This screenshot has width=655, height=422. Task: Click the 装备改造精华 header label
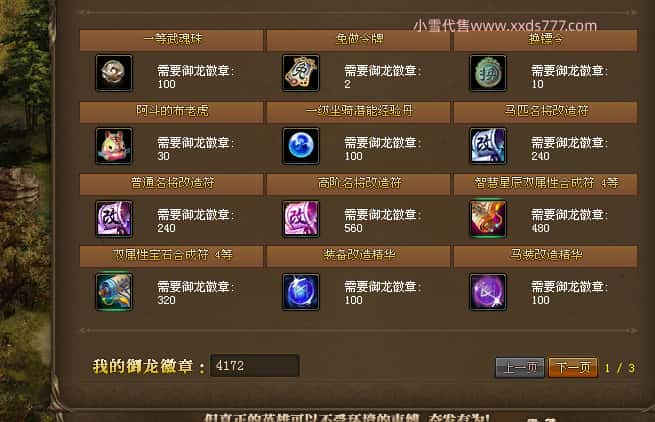tap(359, 255)
